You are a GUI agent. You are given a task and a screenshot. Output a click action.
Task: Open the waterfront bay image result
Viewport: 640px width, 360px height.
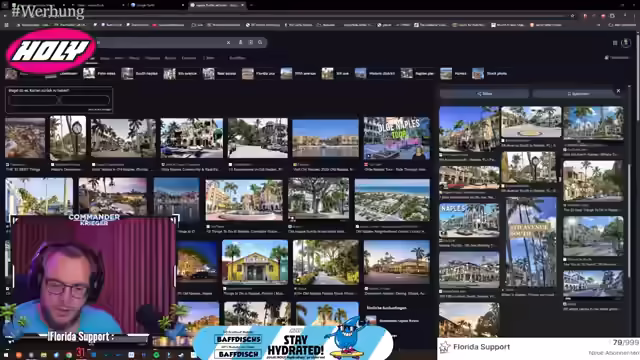[x=325, y=138]
